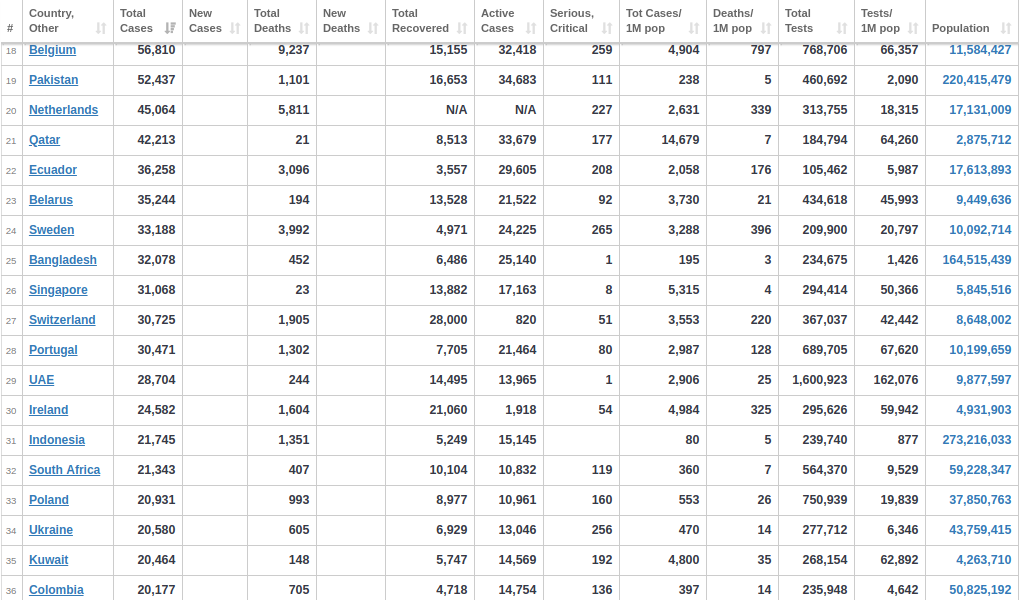Click Switzerland population 8,648,002
Screen dimensions: 1019x600
click(983, 319)
